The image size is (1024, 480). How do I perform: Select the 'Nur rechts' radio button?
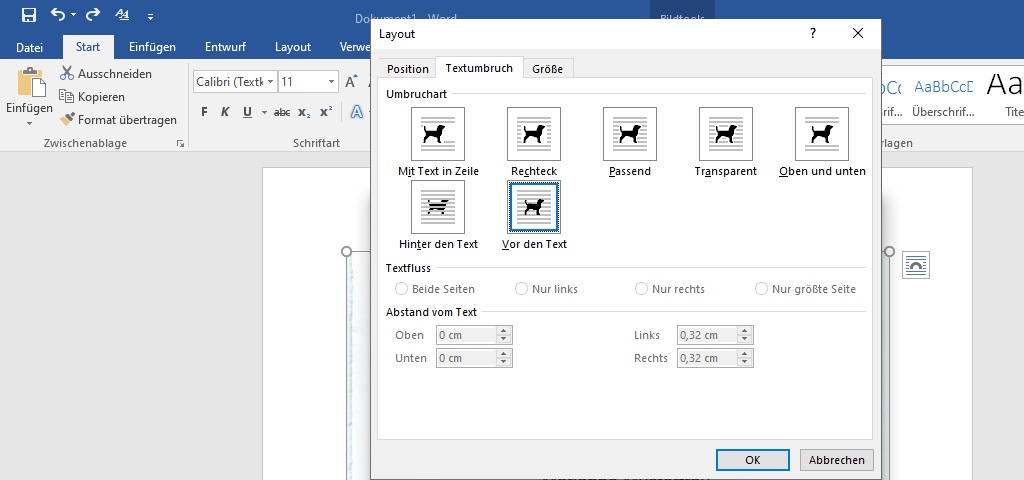pyautogui.click(x=642, y=289)
